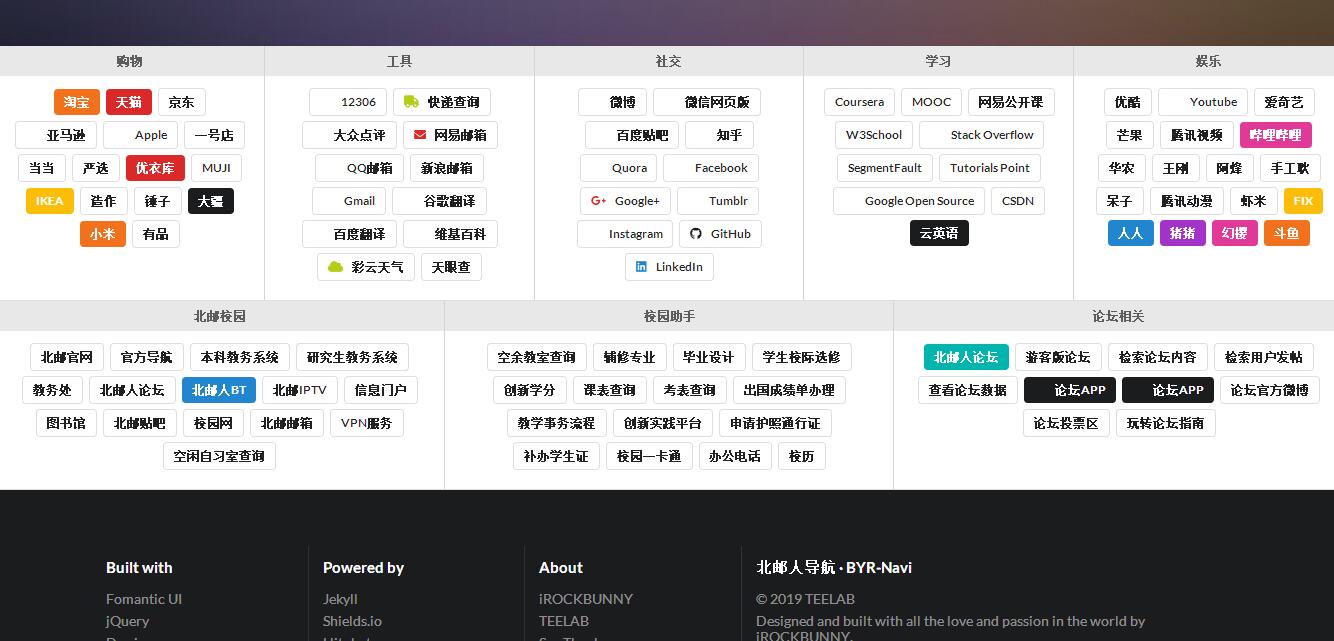Open 腾讯视频

pos(1197,135)
